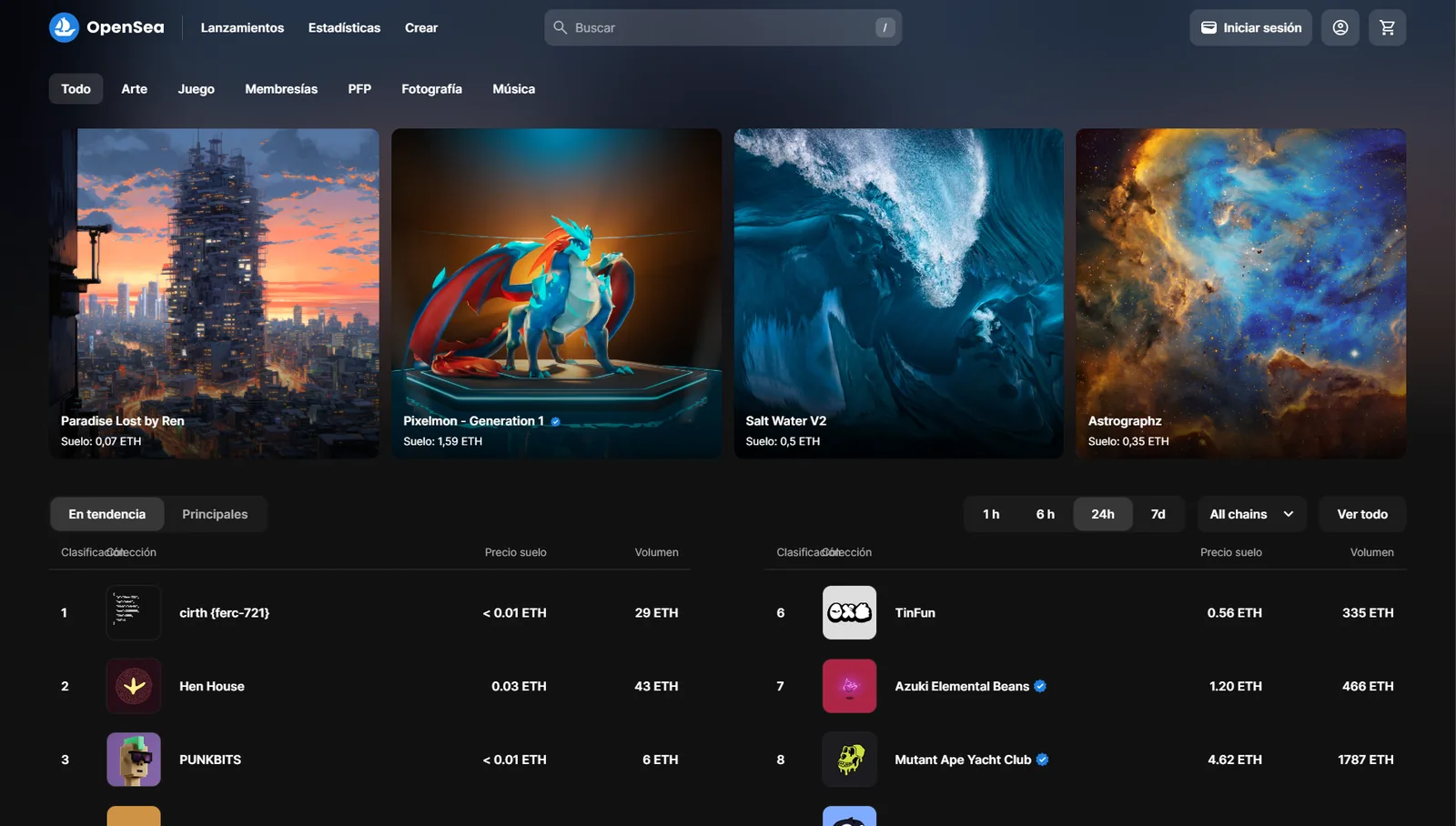Select the 1 h time range
This screenshot has width=1456, height=826.
click(x=991, y=514)
